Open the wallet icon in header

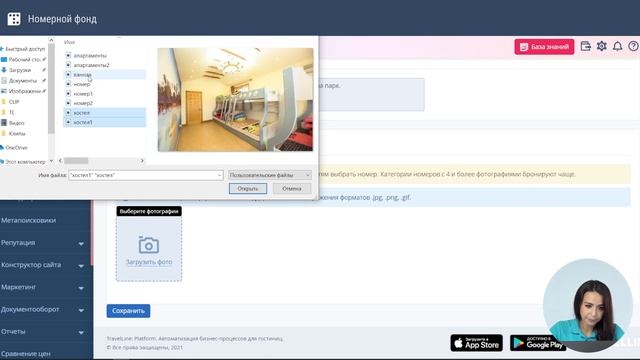click(x=586, y=46)
